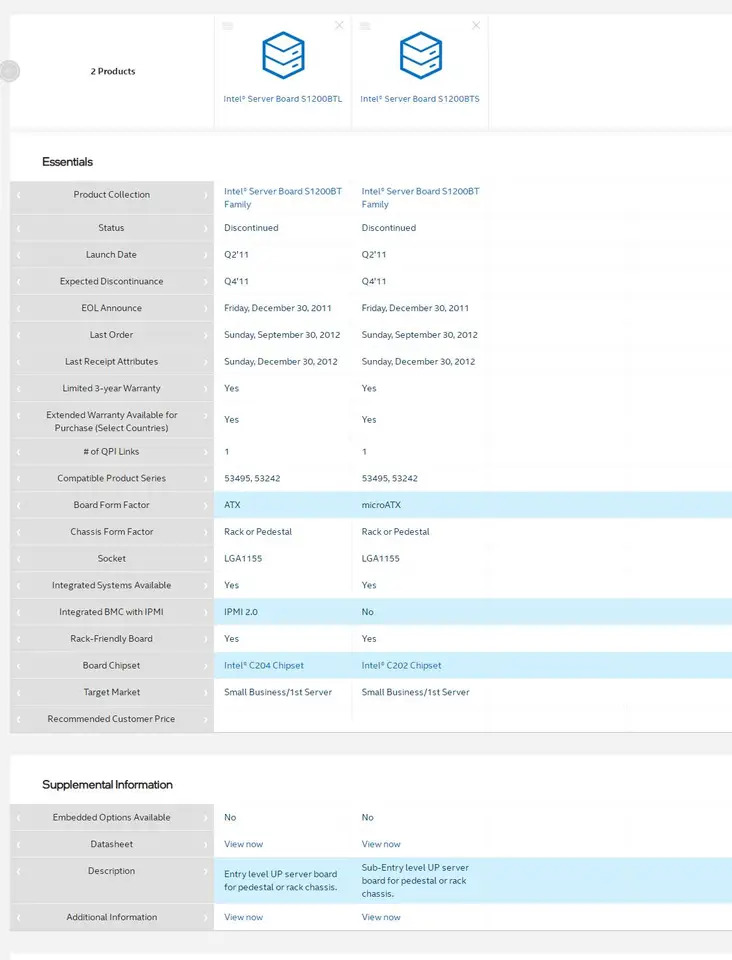View the Datasheet for S1200BTL
The height and width of the screenshot is (960, 732).
tap(244, 844)
